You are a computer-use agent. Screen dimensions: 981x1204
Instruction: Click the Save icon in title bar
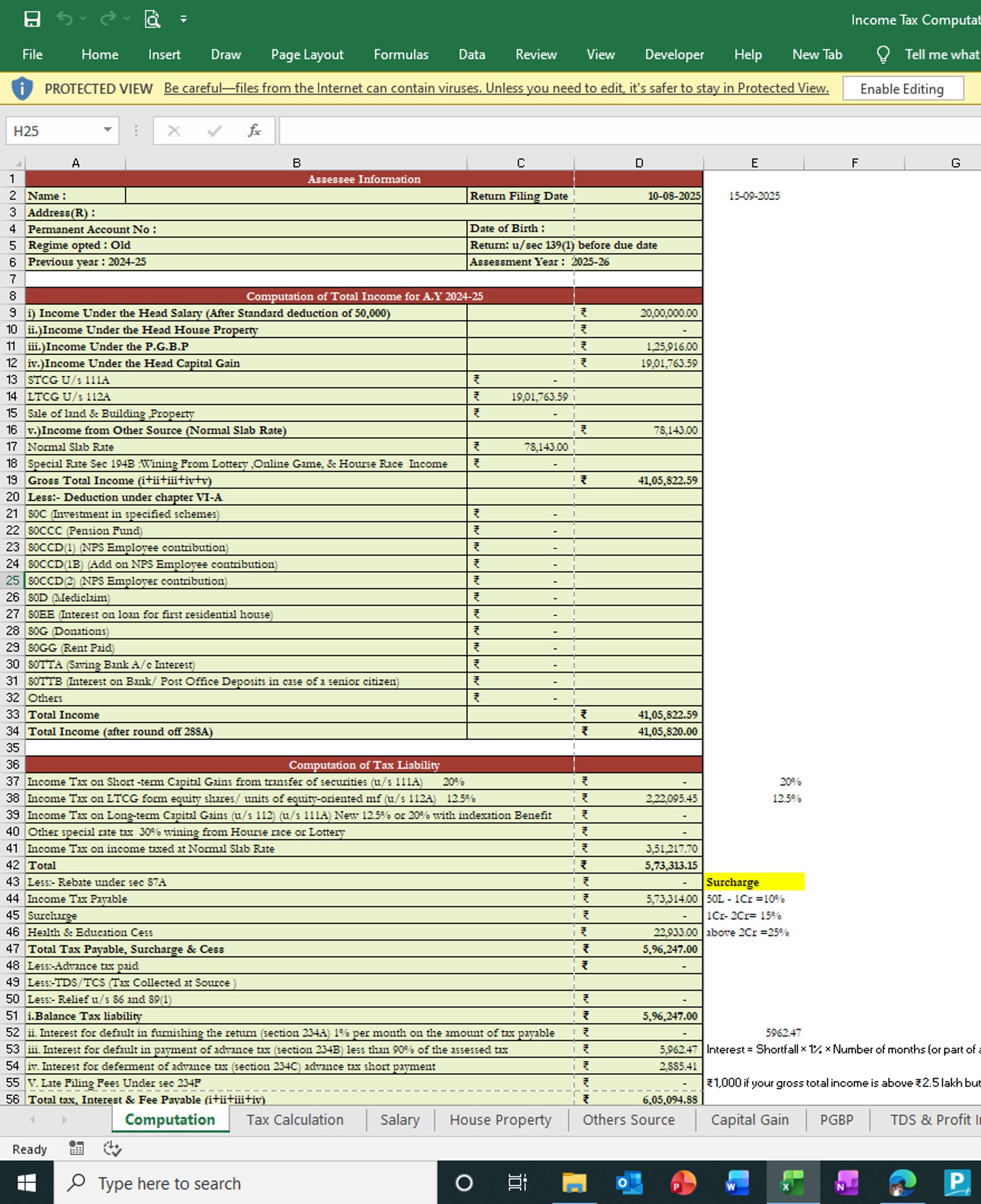tap(32, 19)
